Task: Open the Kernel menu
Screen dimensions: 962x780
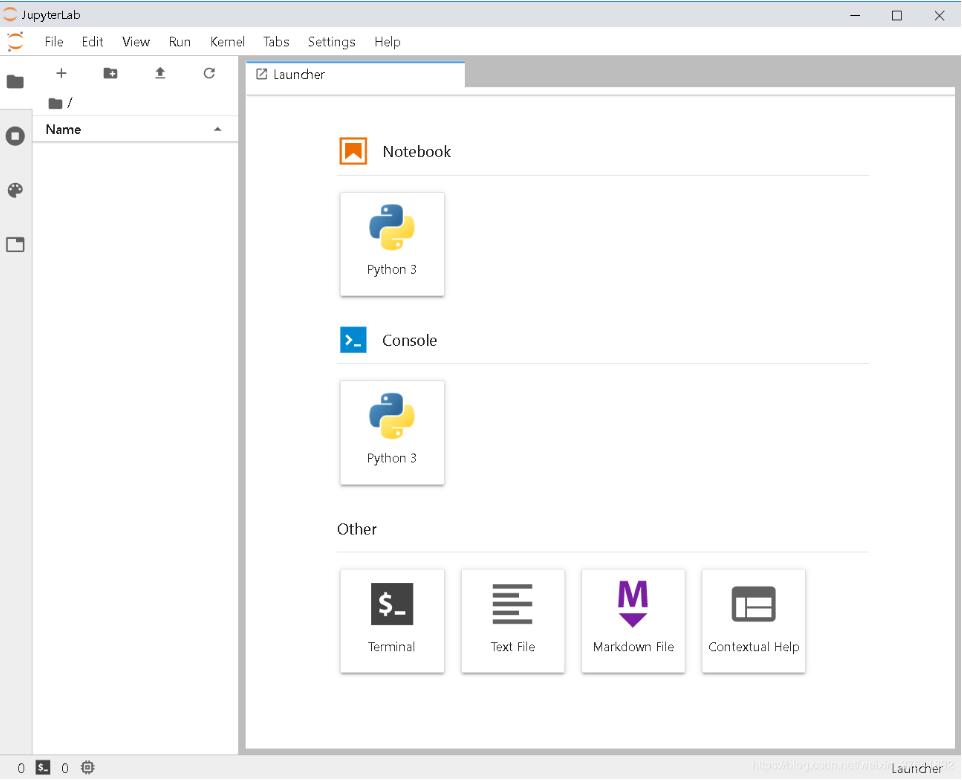Action: (x=227, y=42)
